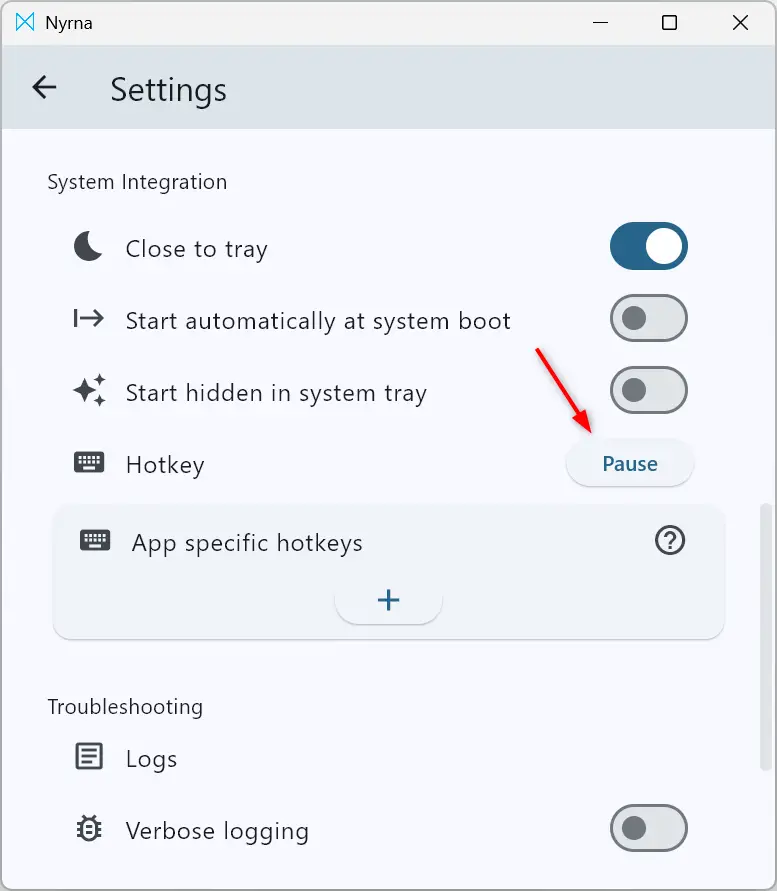The image size is (777, 891).
Task: Open the Logs entry
Action: coord(151,759)
